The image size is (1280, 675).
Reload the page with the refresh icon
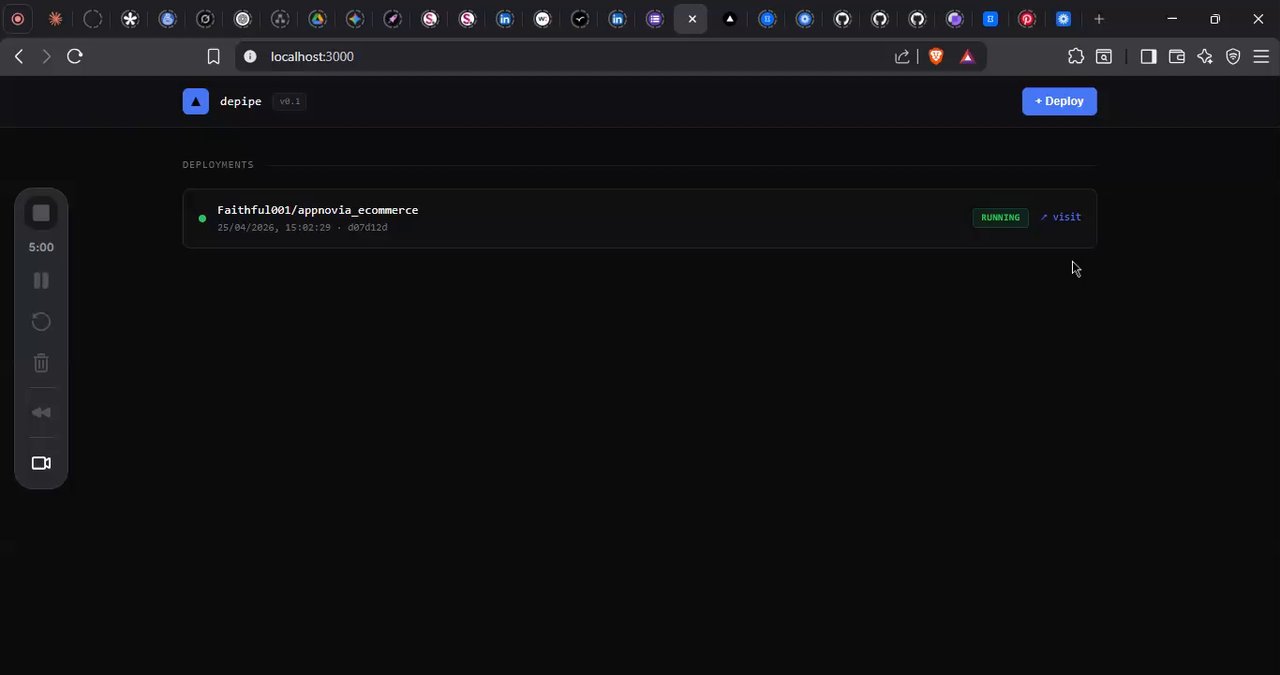[x=74, y=57]
